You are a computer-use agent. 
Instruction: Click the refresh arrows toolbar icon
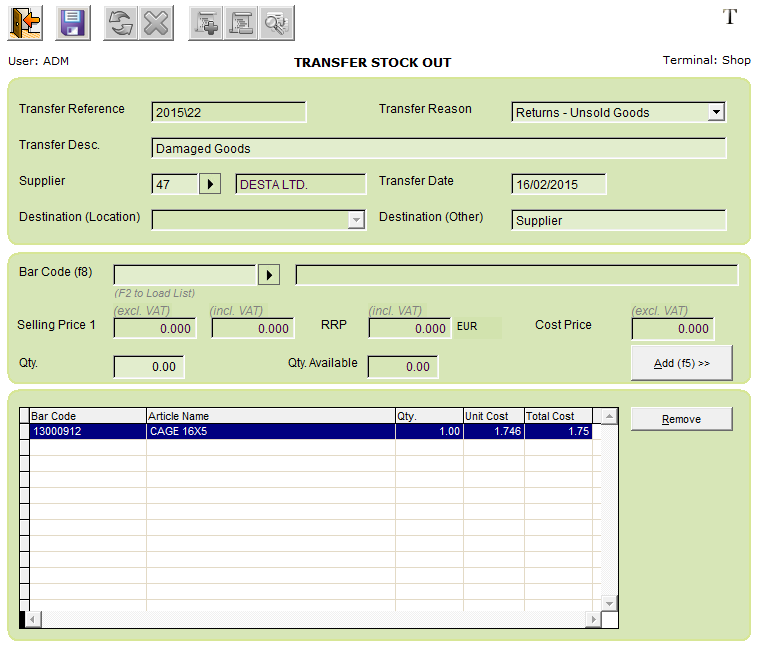[x=121, y=23]
